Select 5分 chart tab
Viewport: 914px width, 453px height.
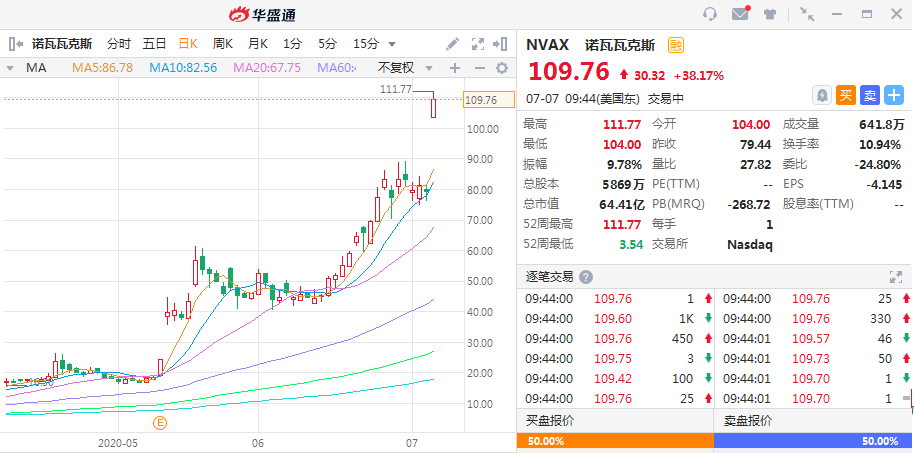point(328,44)
